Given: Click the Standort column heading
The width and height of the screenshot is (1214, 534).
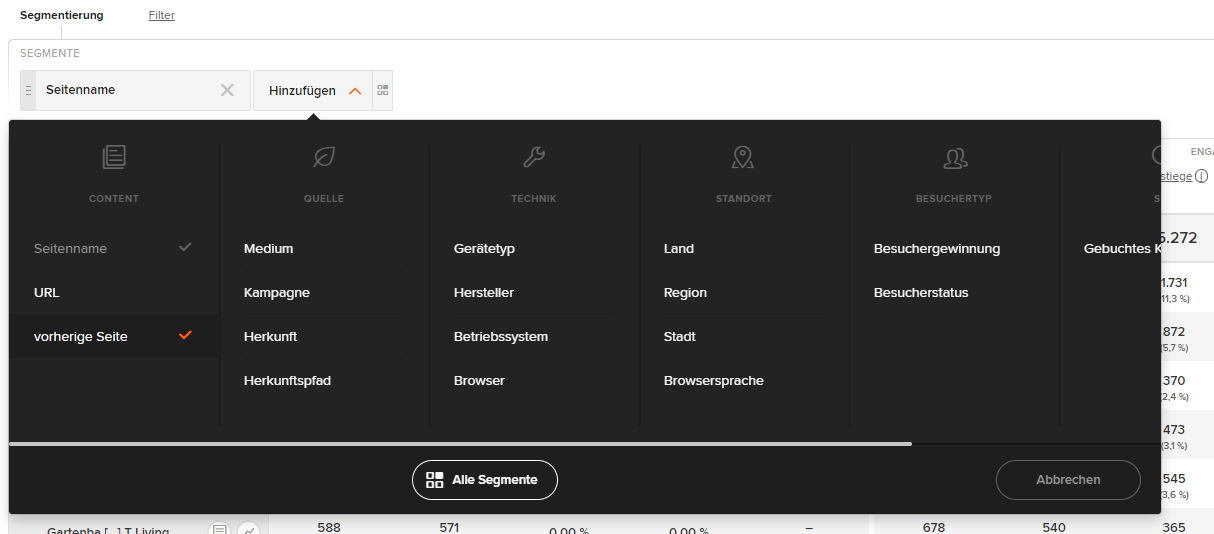Looking at the screenshot, I should coord(743,199).
